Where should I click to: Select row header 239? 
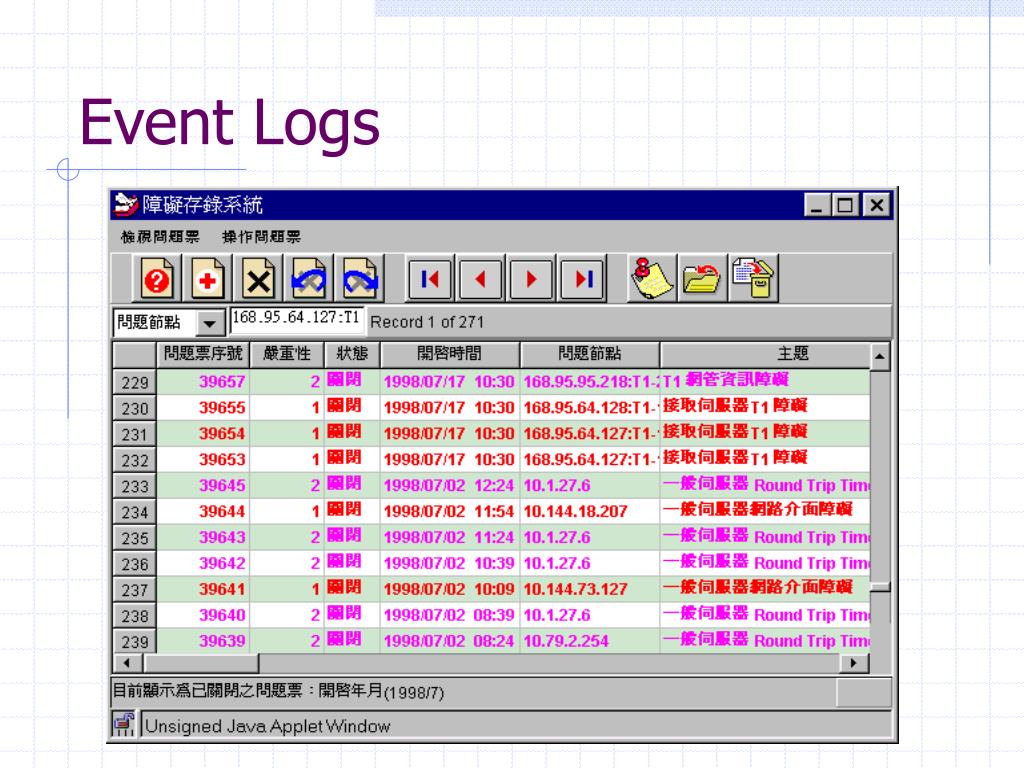135,641
